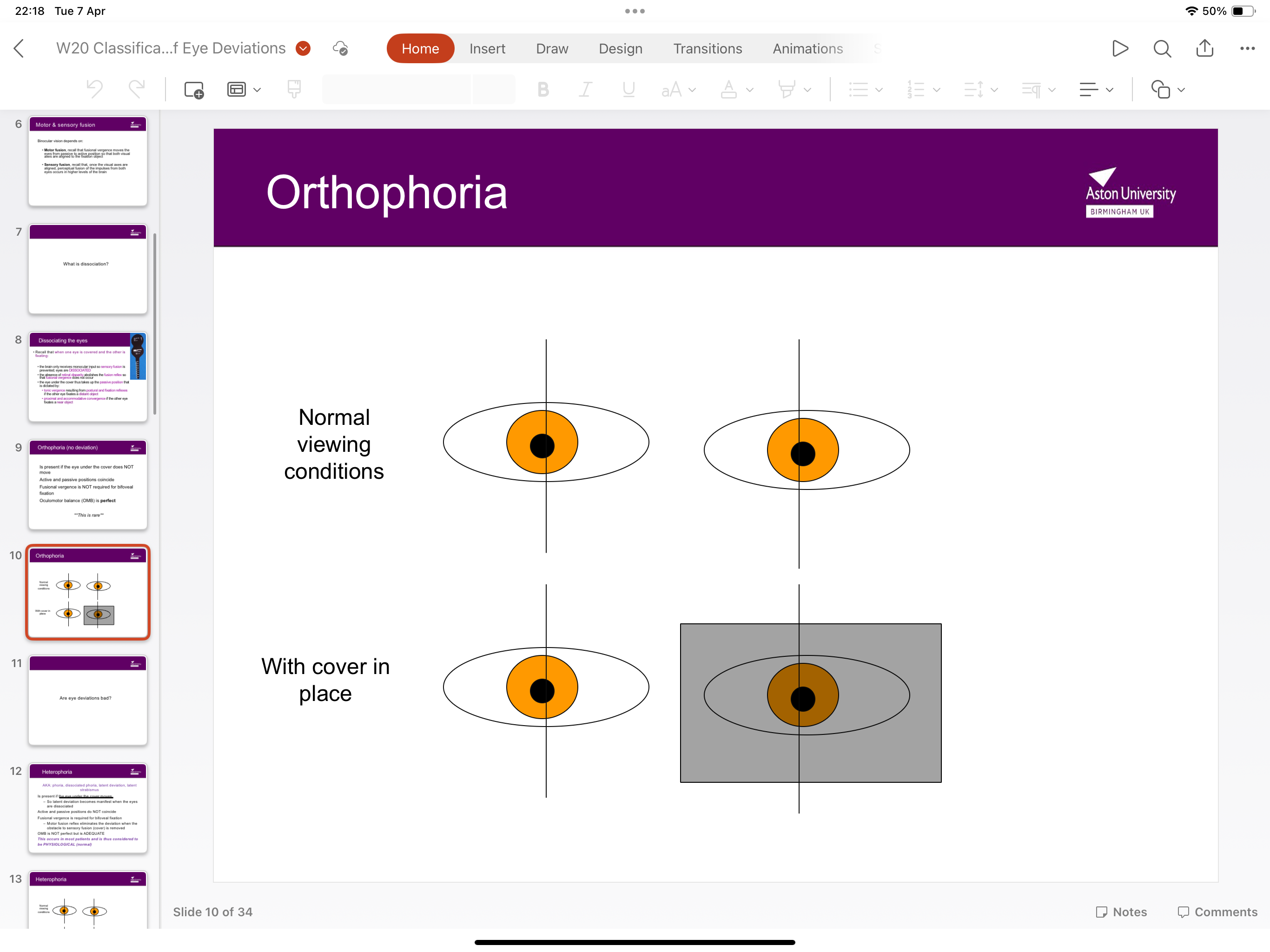This screenshot has height=952, width=1270.
Task: Start slideshow with the play icon
Action: [1119, 48]
